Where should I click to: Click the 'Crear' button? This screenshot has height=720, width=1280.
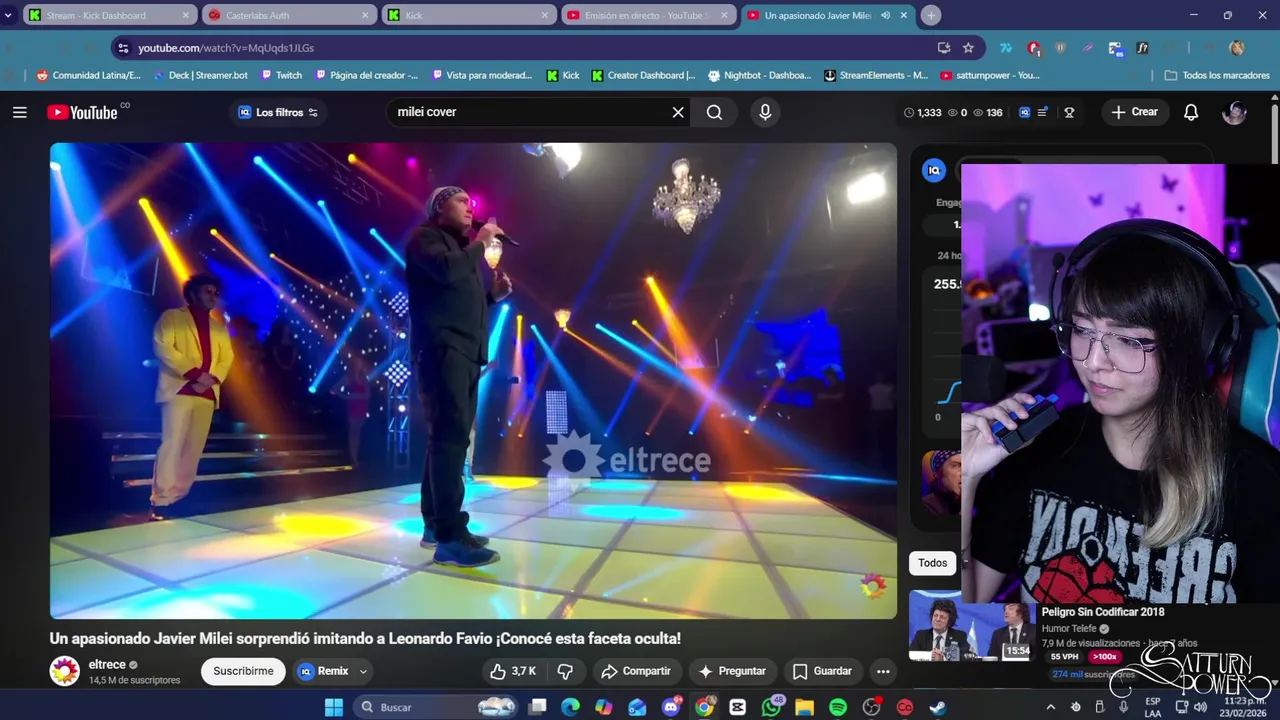(1134, 112)
